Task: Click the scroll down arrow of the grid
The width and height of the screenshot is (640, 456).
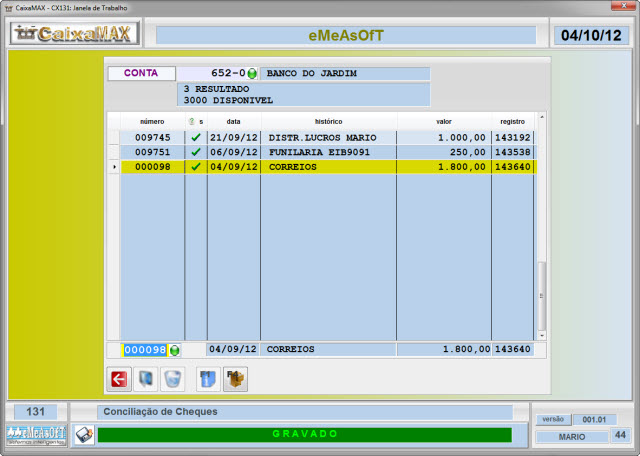Action: pos(542,335)
